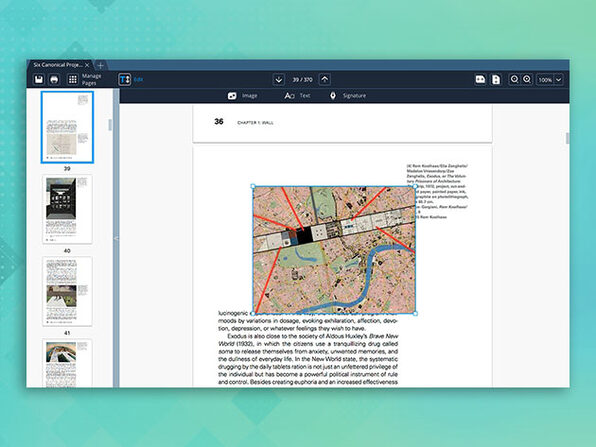Click the Image icon in edit bar
Viewport: 596px width, 447px height.
pos(232,96)
